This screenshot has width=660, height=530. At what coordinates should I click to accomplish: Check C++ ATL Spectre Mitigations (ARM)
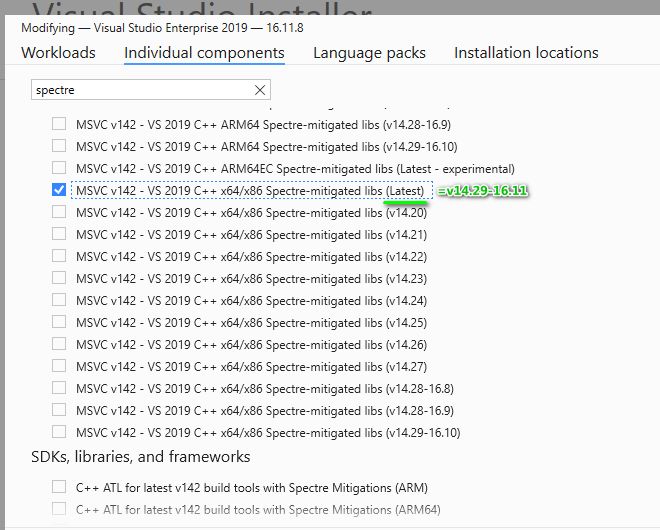coord(59,487)
